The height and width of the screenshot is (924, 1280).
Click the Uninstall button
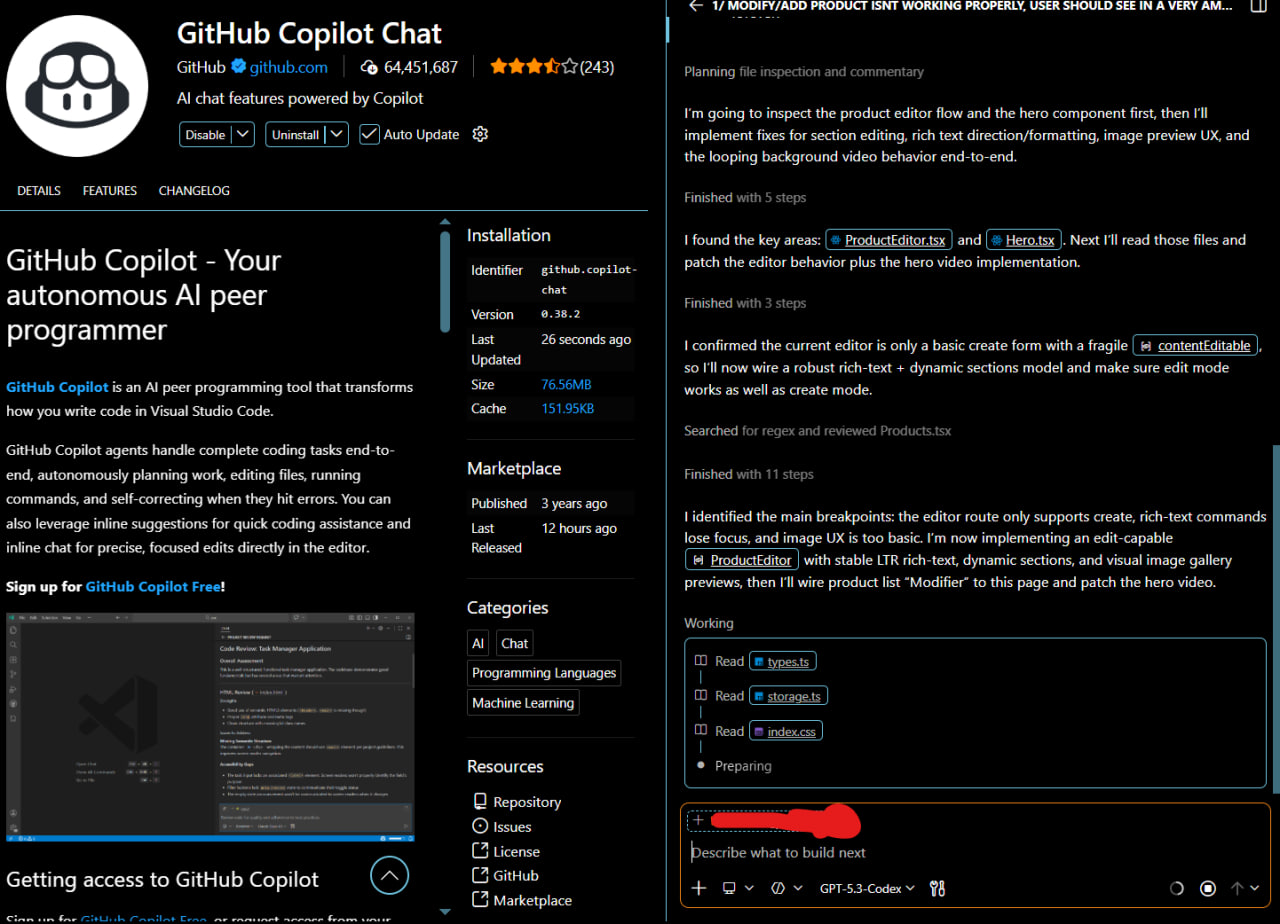(296, 134)
